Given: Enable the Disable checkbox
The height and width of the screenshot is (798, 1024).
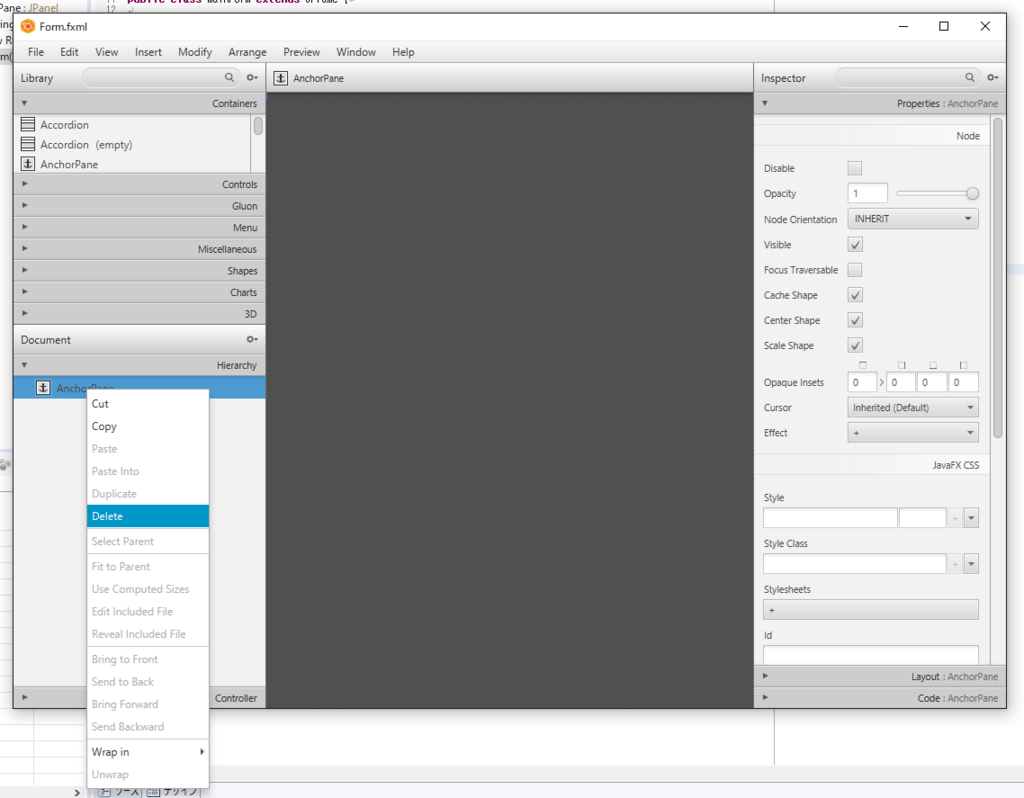Looking at the screenshot, I should 854,168.
